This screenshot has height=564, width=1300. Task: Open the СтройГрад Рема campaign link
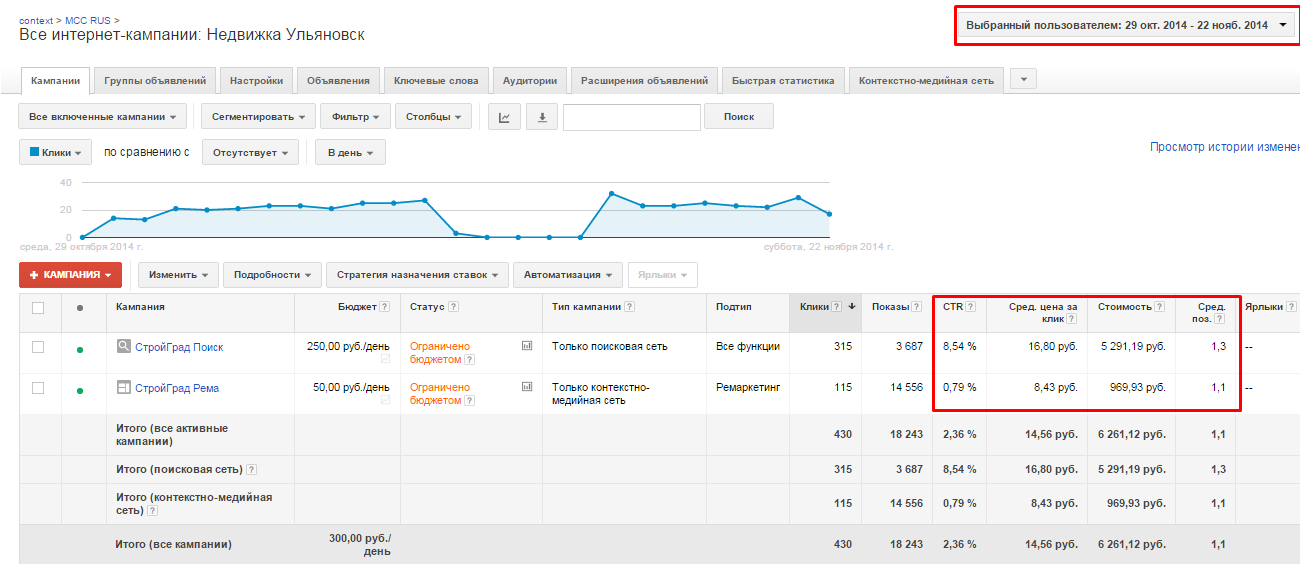click(177, 388)
